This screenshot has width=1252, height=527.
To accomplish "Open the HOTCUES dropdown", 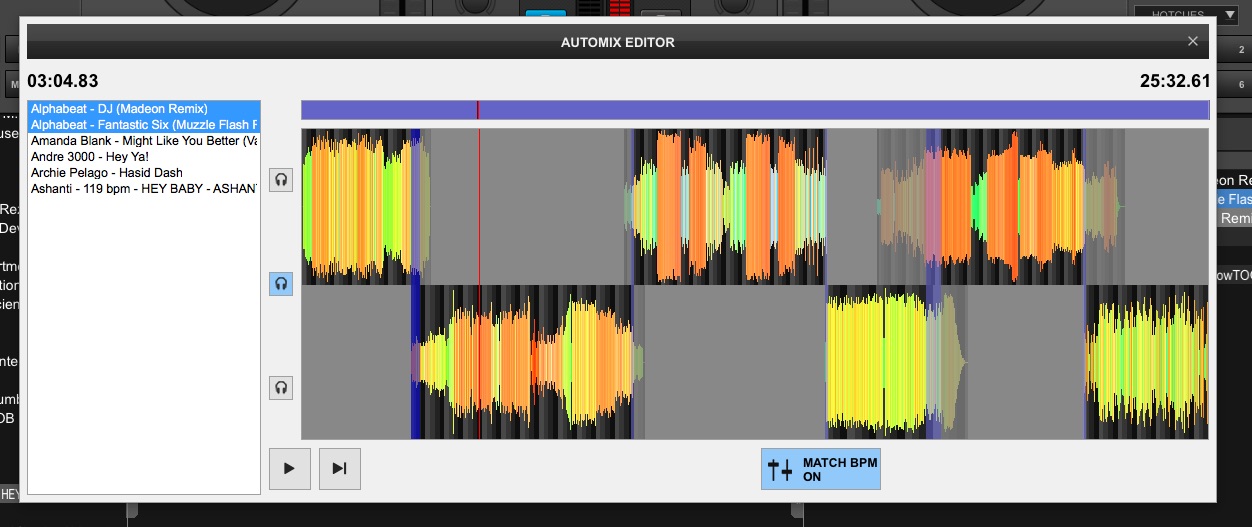I will tap(1187, 15).
